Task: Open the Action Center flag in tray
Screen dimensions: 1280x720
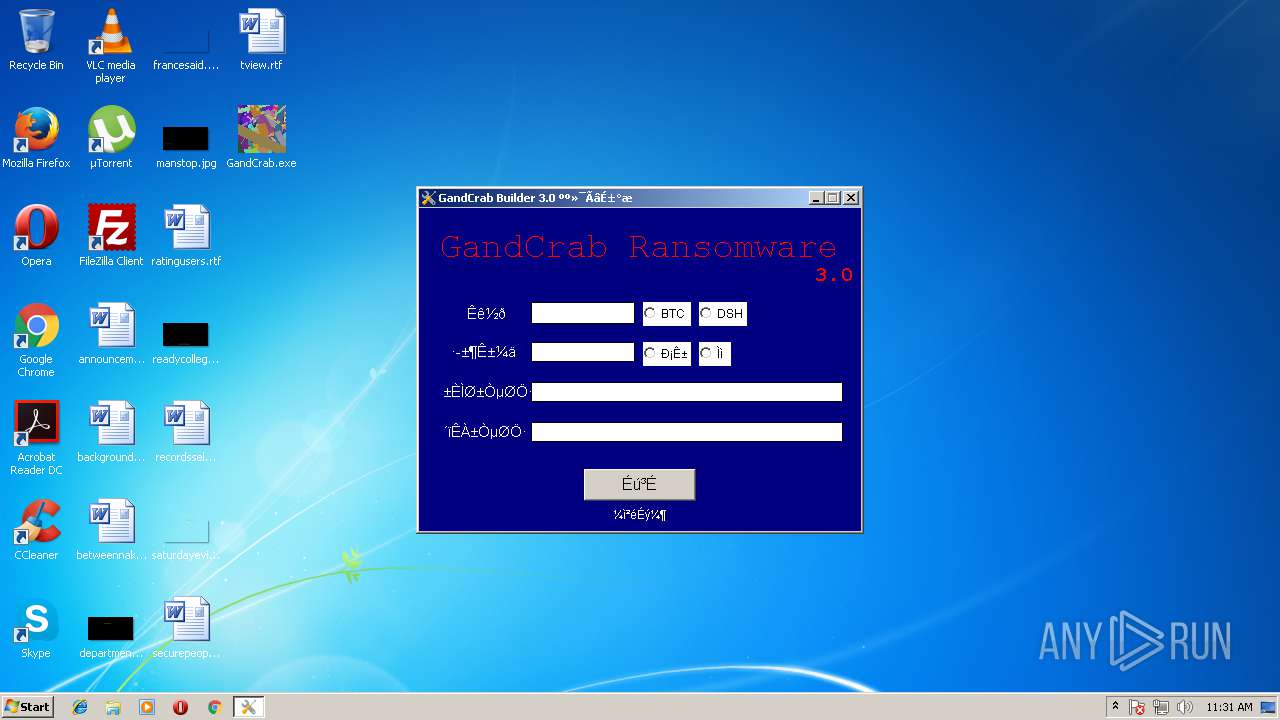Action: pos(1137,707)
